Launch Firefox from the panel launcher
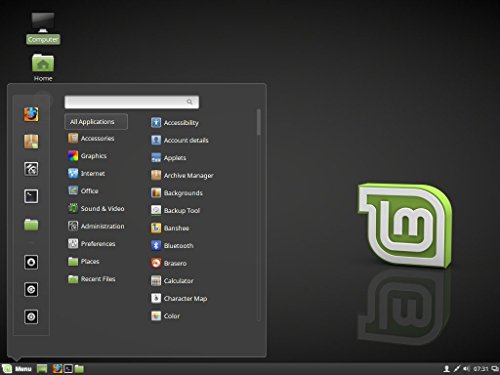Image resolution: width=500 pixels, height=375 pixels. coord(57,369)
